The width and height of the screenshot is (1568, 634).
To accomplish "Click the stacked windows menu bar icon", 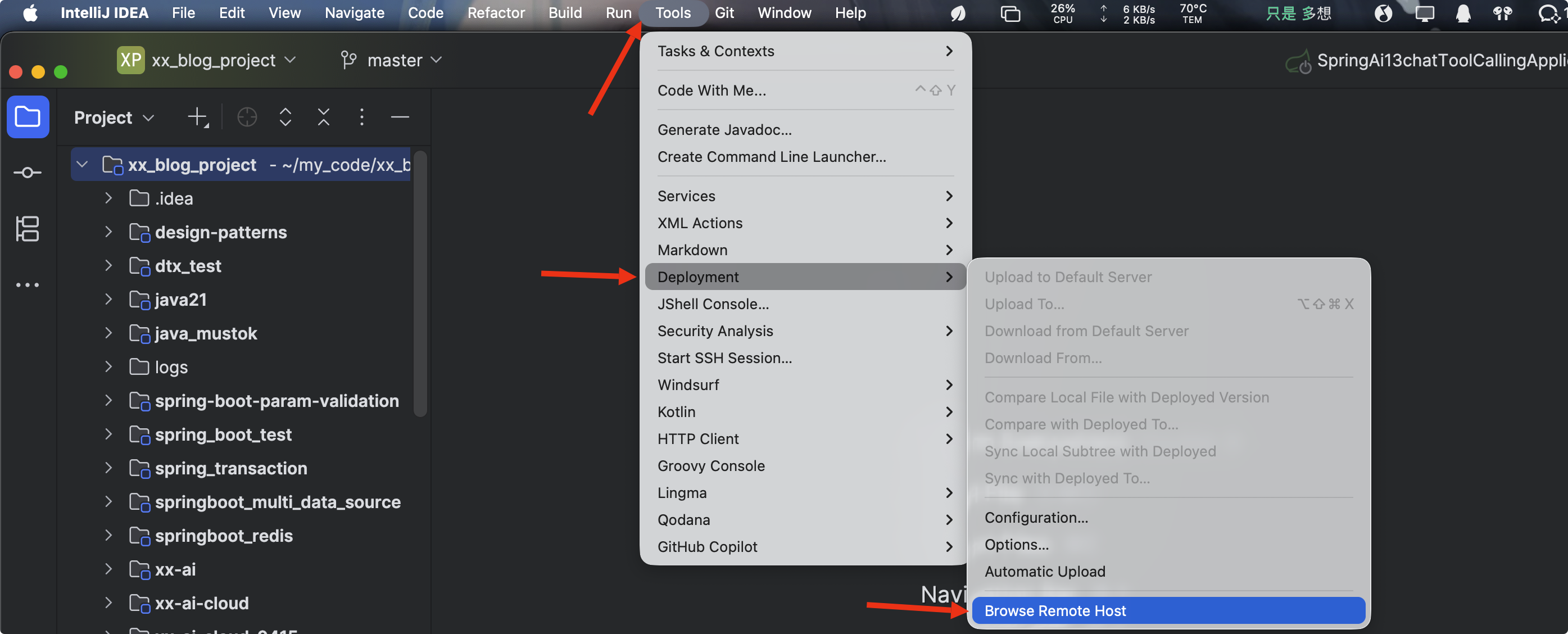I will [x=1010, y=13].
